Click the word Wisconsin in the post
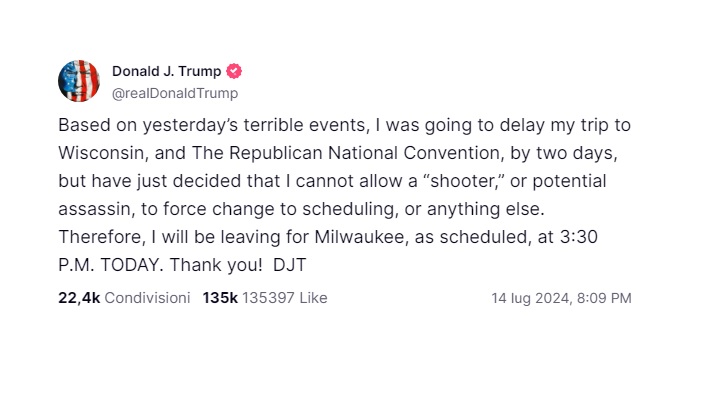Image resolution: width=709 pixels, height=404 pixels. pos(100,155)
